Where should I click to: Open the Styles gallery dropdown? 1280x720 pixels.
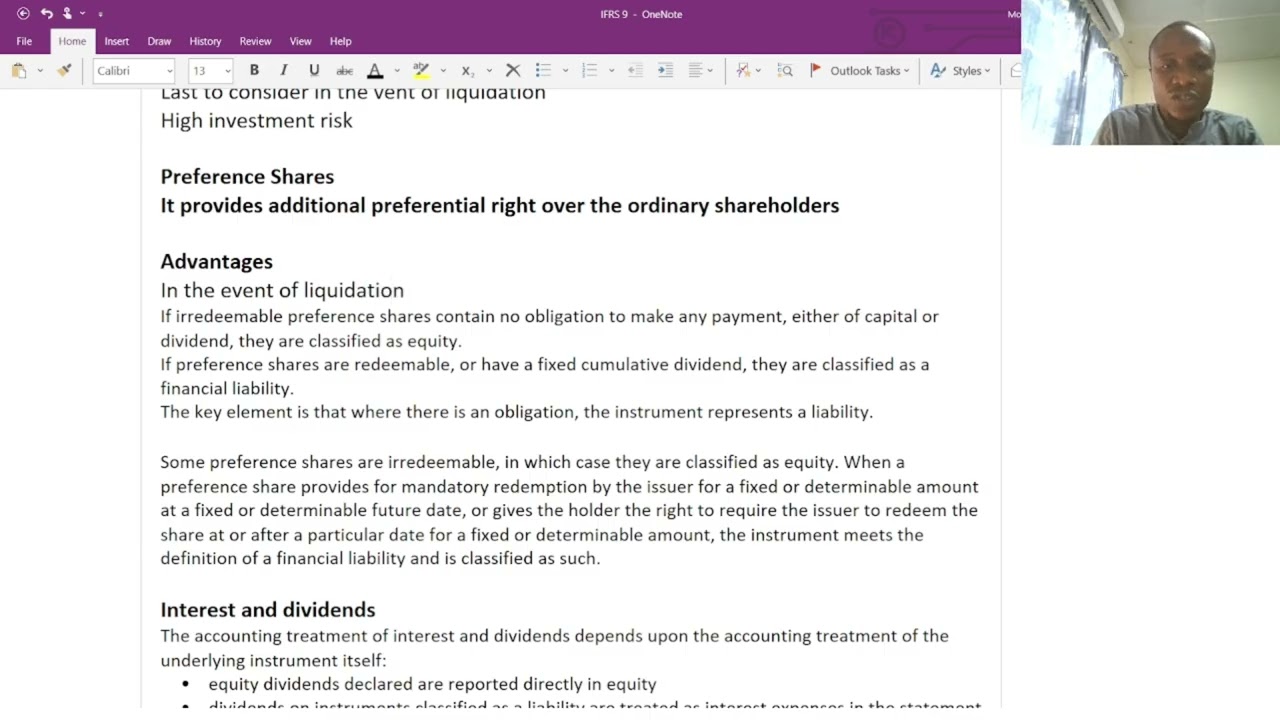click(x=960, y=70)
